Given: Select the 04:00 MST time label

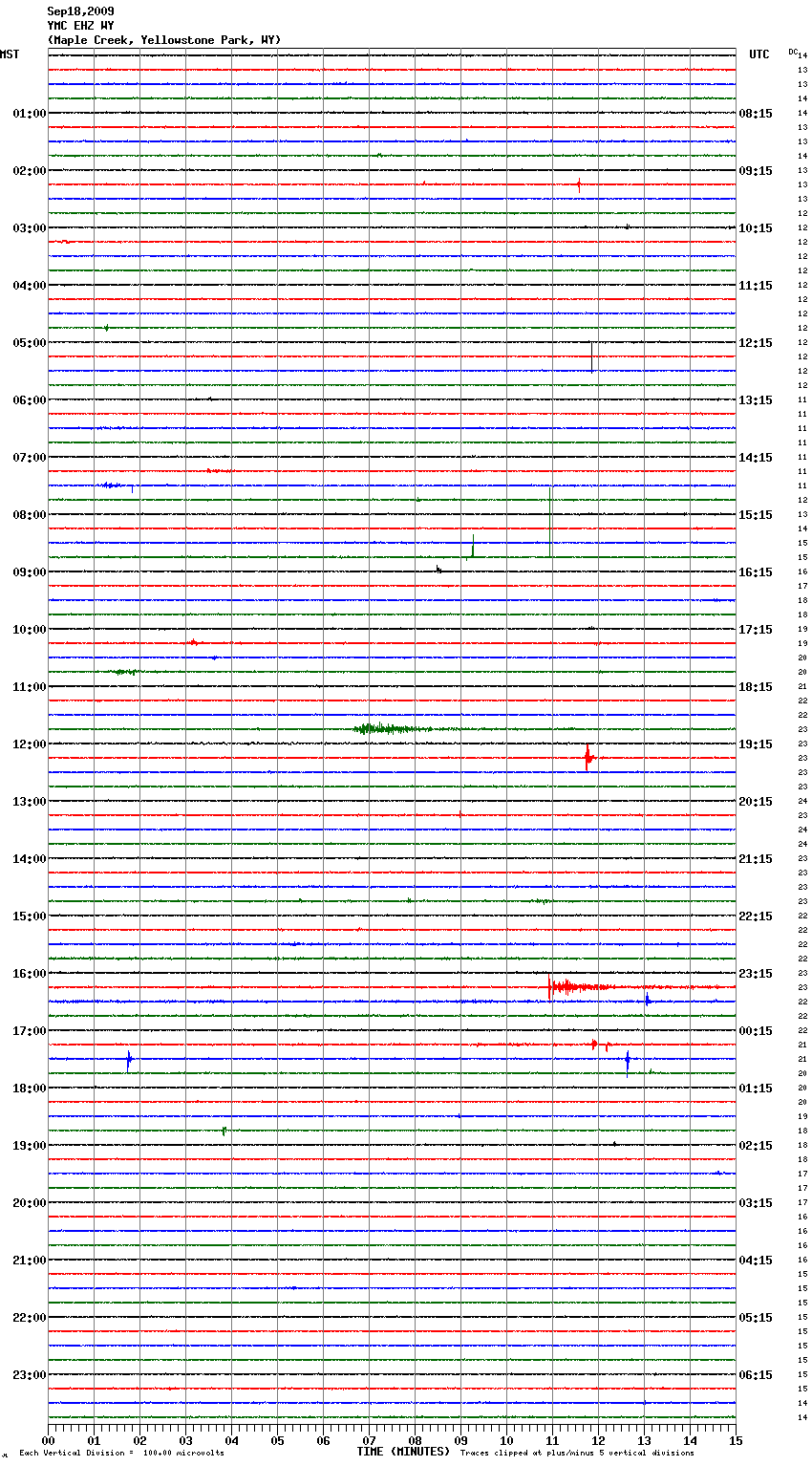Looking at the screenshot, I should coord(30,286).
